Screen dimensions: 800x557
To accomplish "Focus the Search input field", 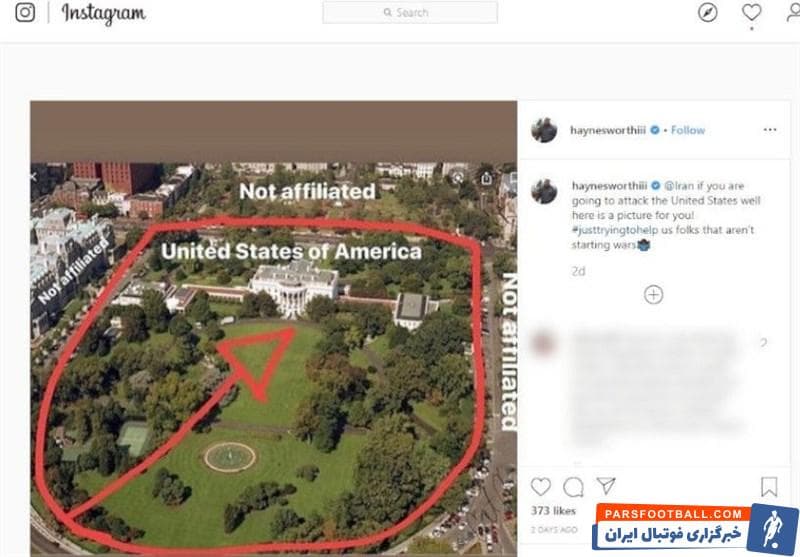I will (x=410, y=13).
